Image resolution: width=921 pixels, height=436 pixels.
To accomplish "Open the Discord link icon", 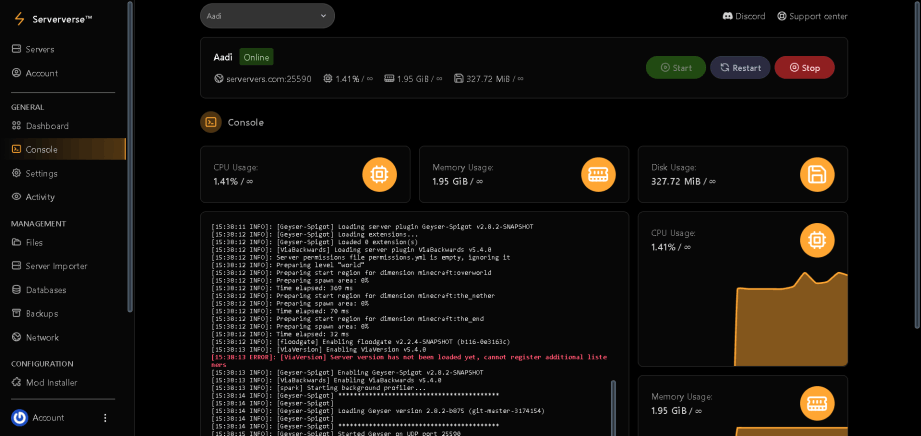I will click(728, 16).
